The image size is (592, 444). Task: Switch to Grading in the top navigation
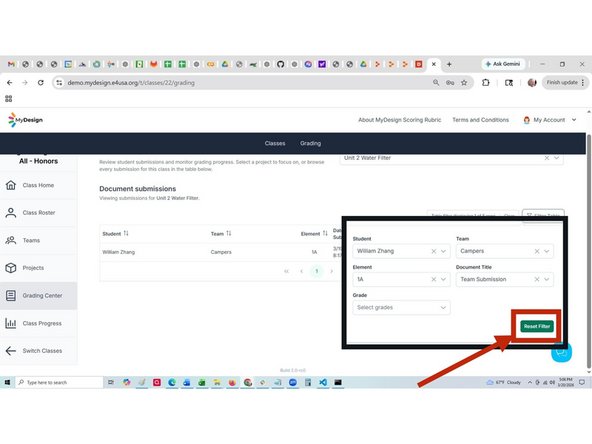(x=310, y=143)
